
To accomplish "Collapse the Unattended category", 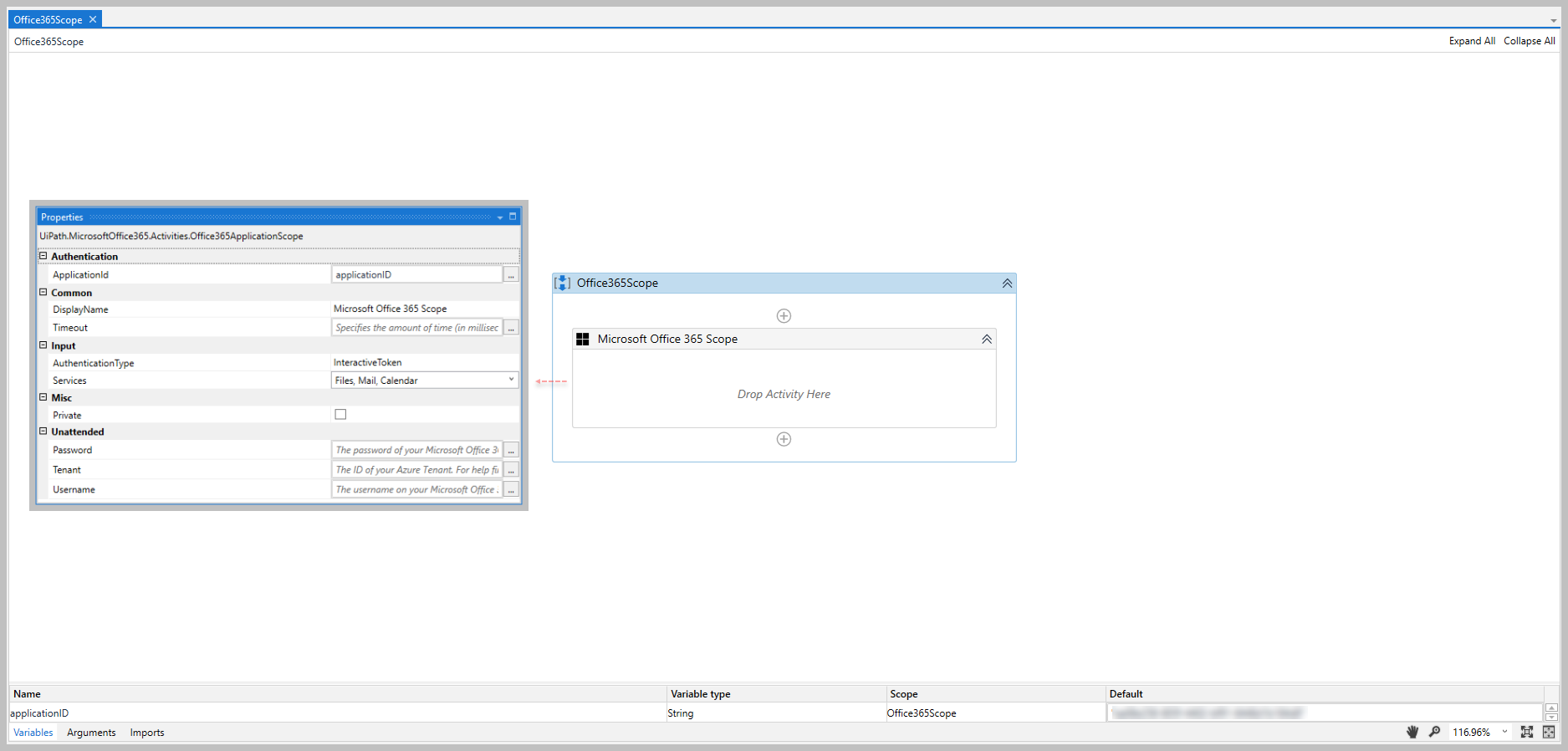I will pyautogui.click(x=43, y=432).
